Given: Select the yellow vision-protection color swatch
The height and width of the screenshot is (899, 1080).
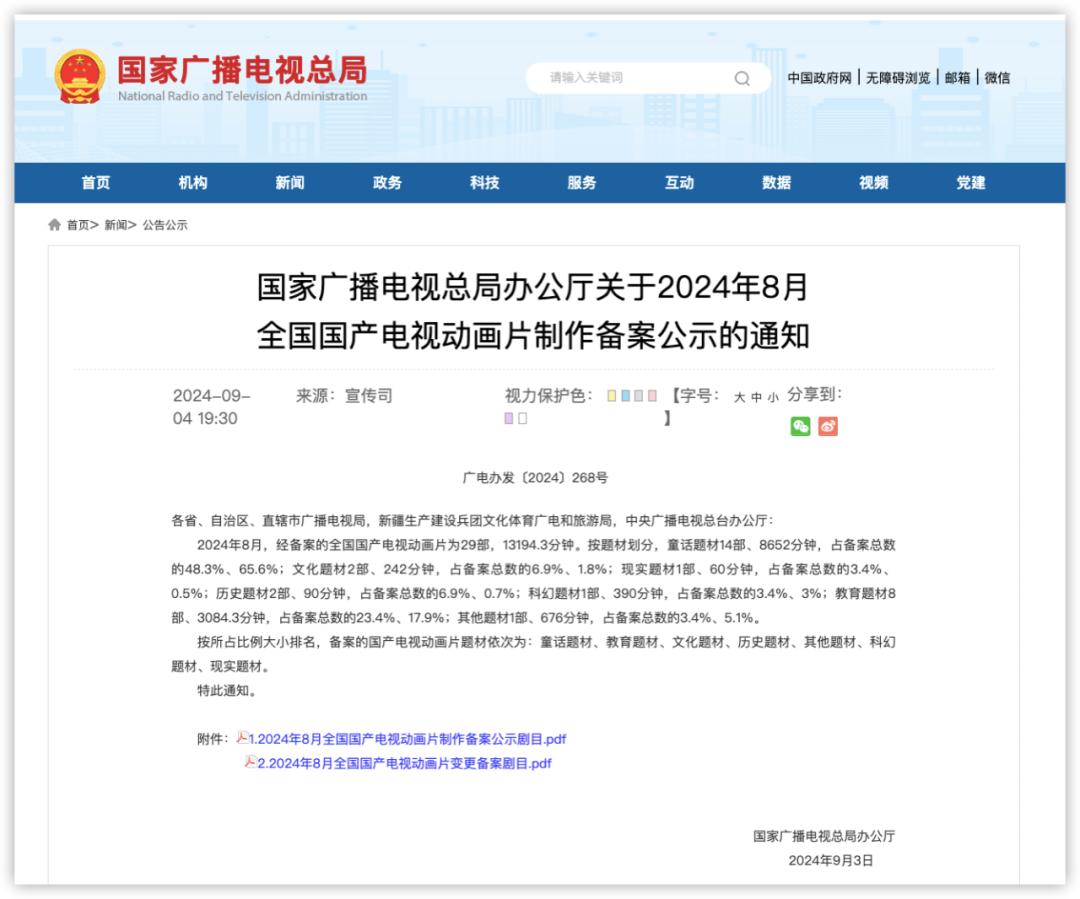Looking at the screenshot, I should pyautogui.click(x=611, y=396).
